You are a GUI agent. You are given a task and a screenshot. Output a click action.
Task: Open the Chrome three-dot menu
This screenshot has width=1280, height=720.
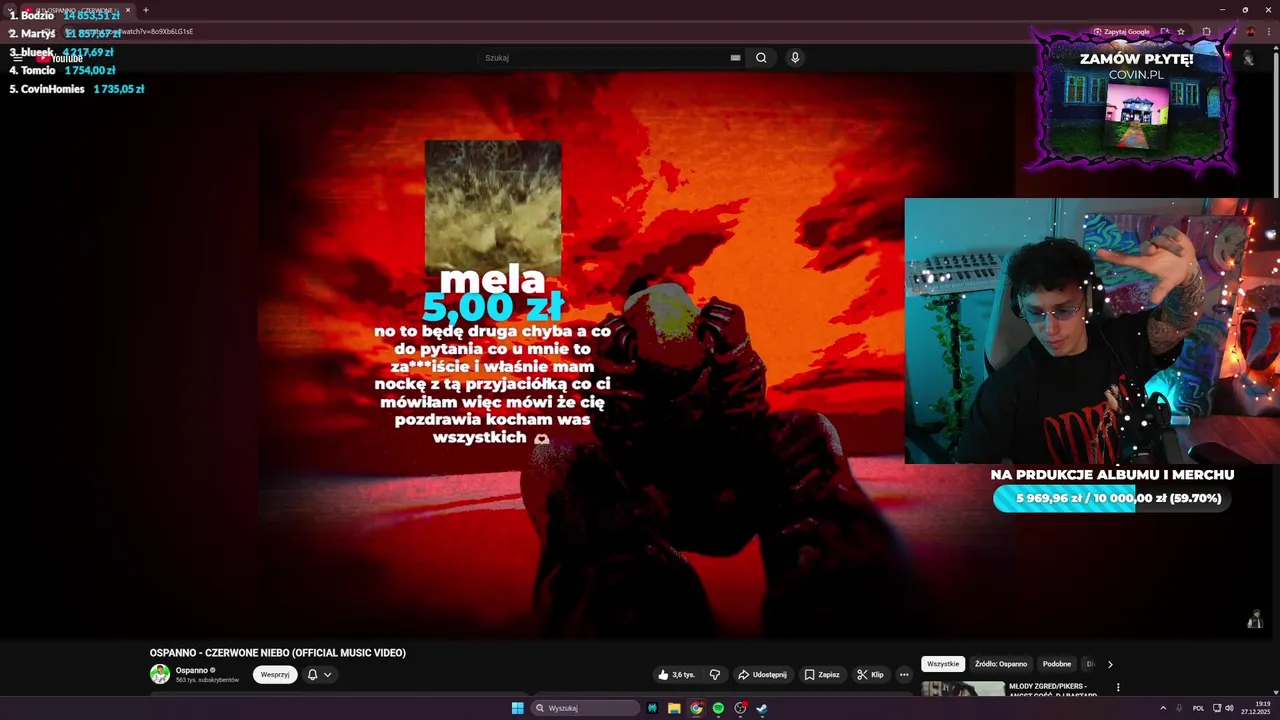tap(1267, 31)
